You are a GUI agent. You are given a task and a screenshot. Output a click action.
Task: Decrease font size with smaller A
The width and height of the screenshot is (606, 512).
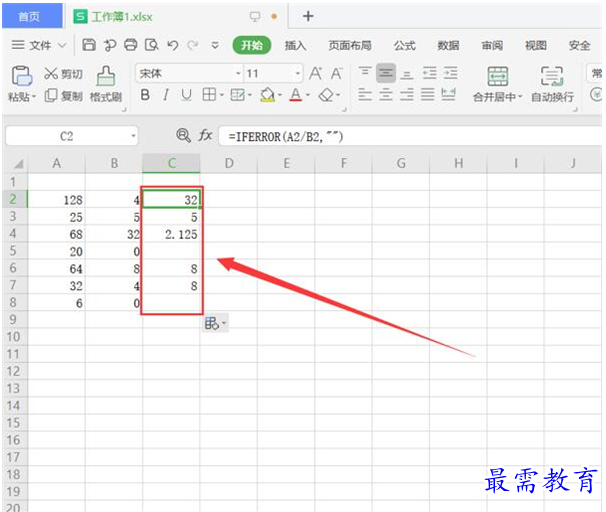(x=337, y=73)
